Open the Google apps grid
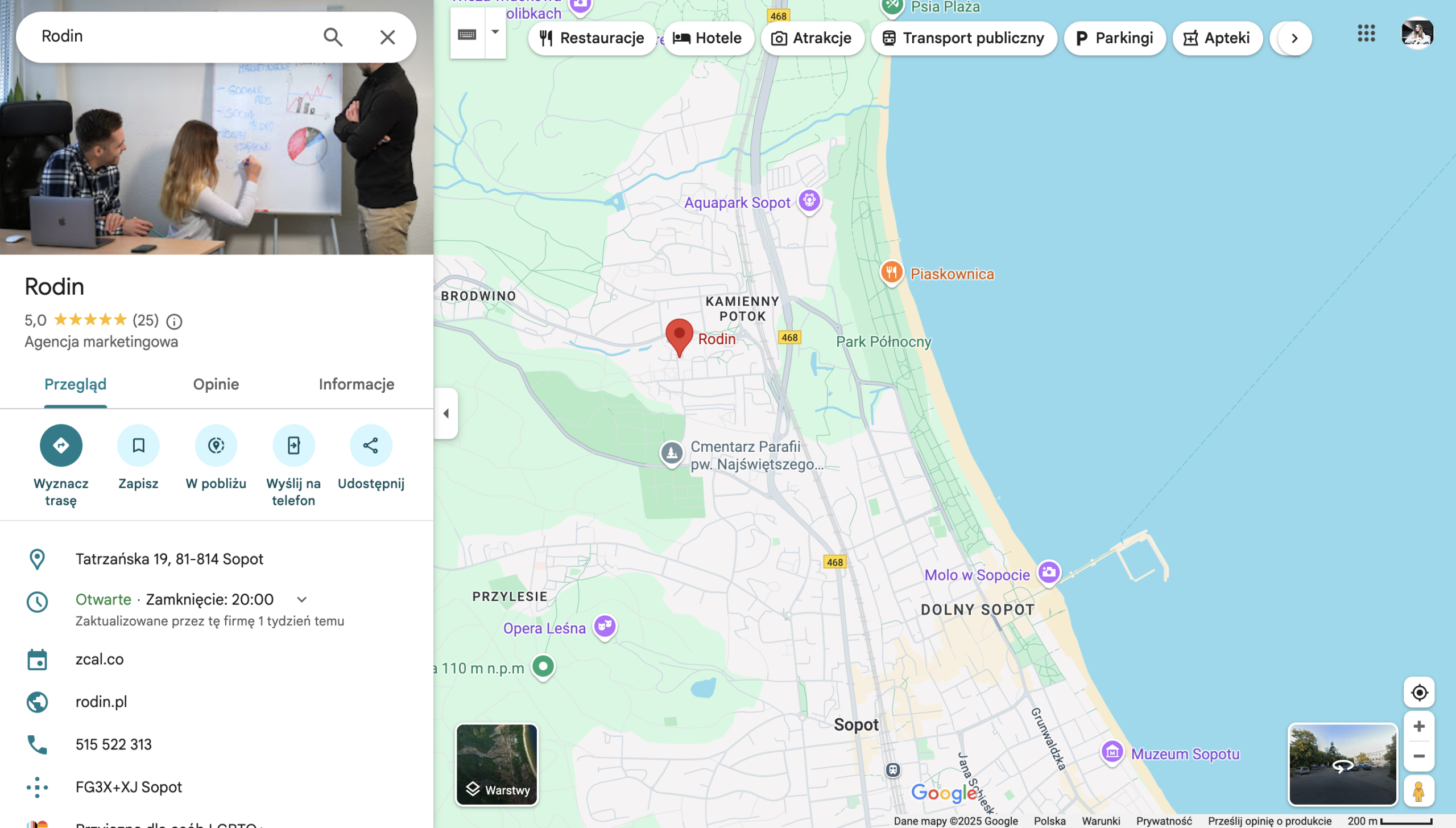The width and height of the screenshot is (1456, 828). pyautogui.click(x=1366, y=33)
